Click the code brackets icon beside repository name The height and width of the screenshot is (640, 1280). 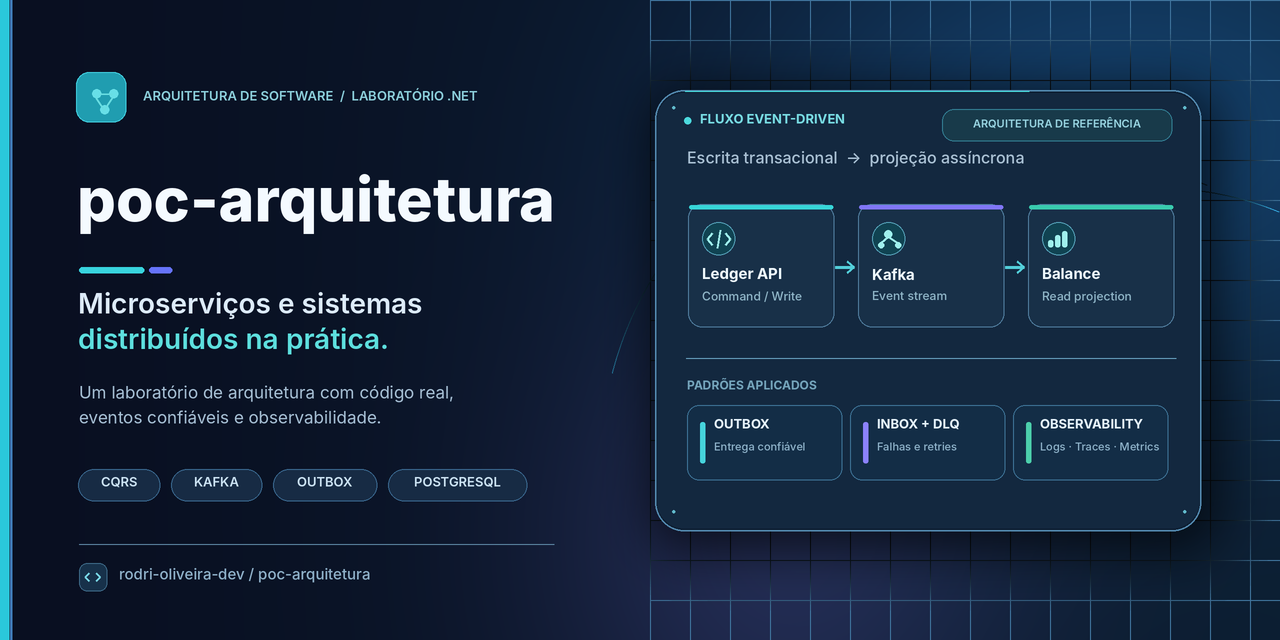coord(93,577)
